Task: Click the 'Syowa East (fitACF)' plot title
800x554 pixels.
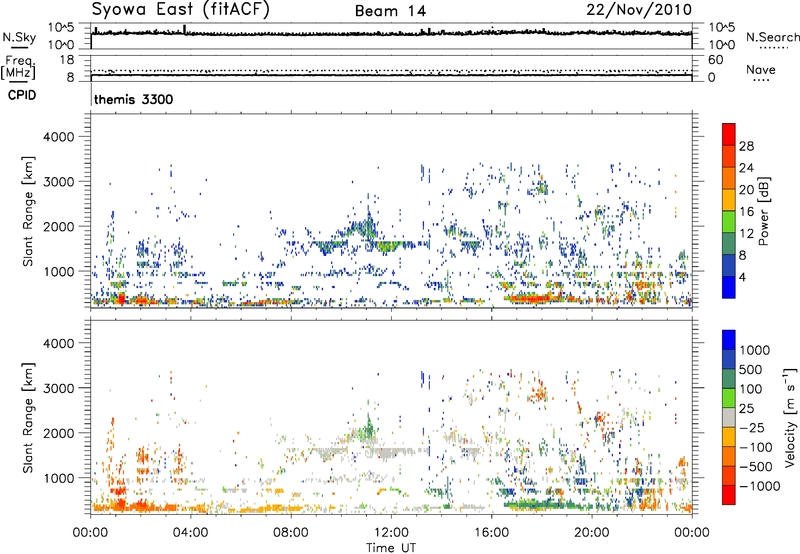Action: [x=180, y=9]
